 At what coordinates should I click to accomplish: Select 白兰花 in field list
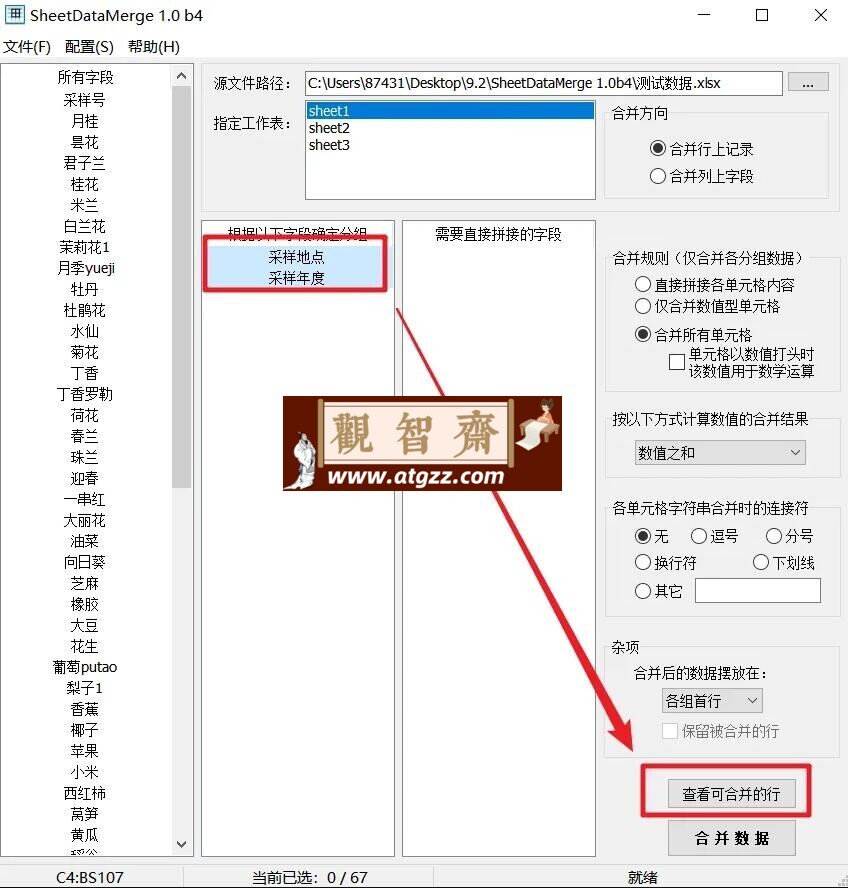point(85,226)
